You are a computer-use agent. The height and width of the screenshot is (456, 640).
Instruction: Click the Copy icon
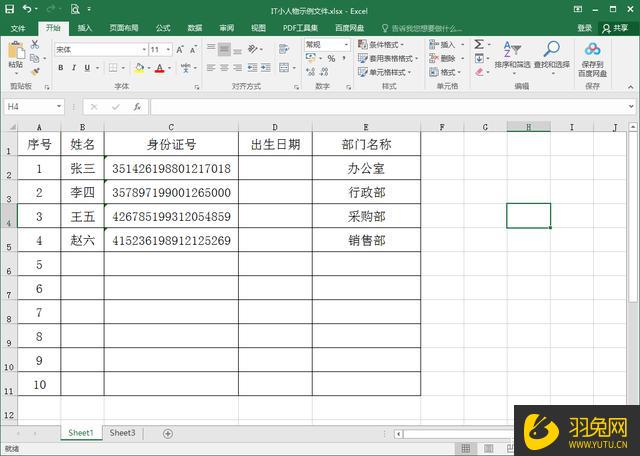35,58
